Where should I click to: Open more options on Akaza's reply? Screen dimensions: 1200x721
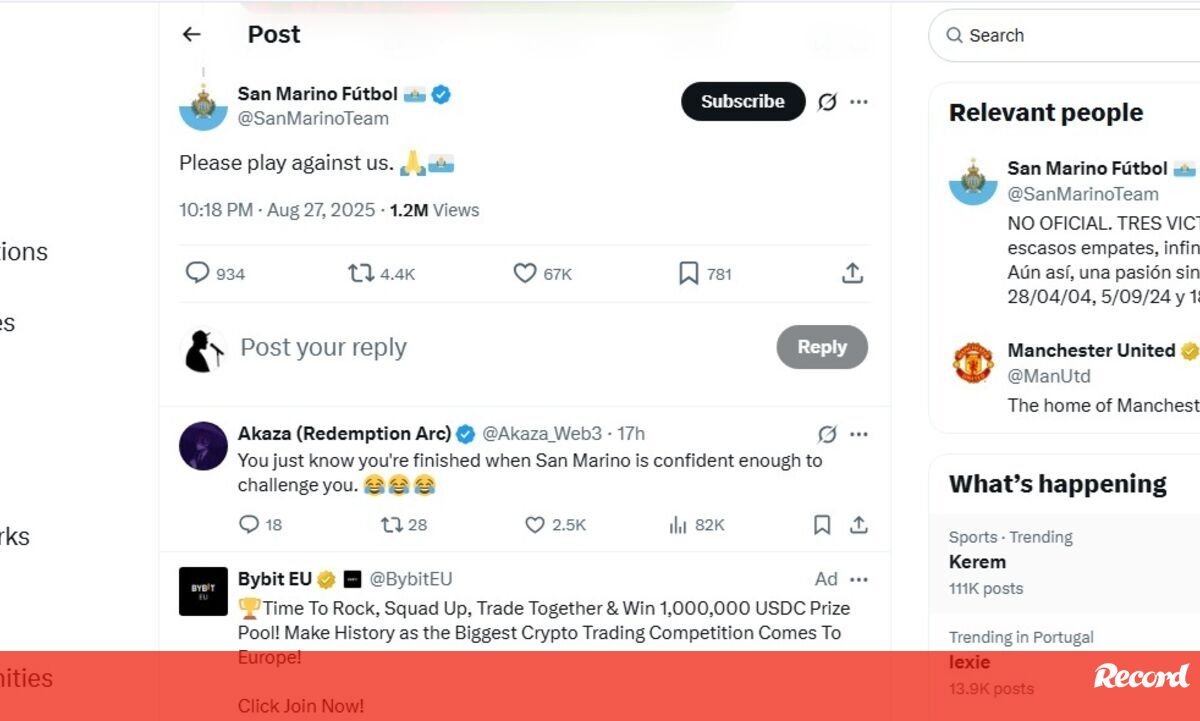859,434
